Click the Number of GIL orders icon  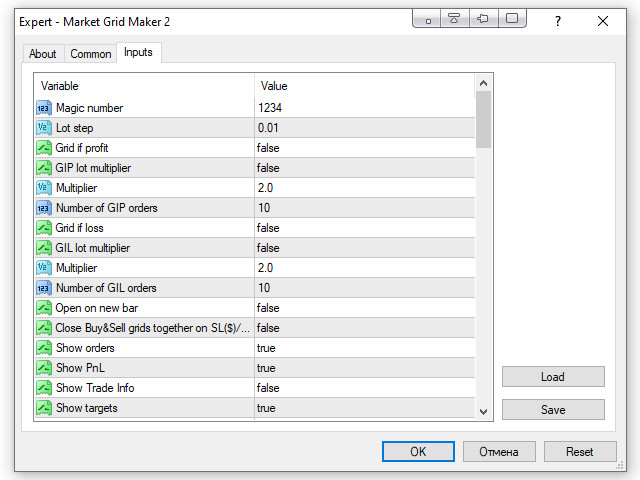(x=44, y=288)
